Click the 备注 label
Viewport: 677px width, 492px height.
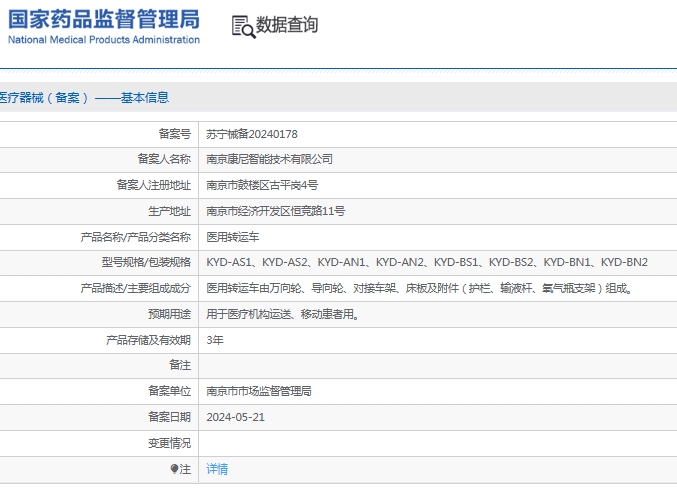click(x=180, y=365)
